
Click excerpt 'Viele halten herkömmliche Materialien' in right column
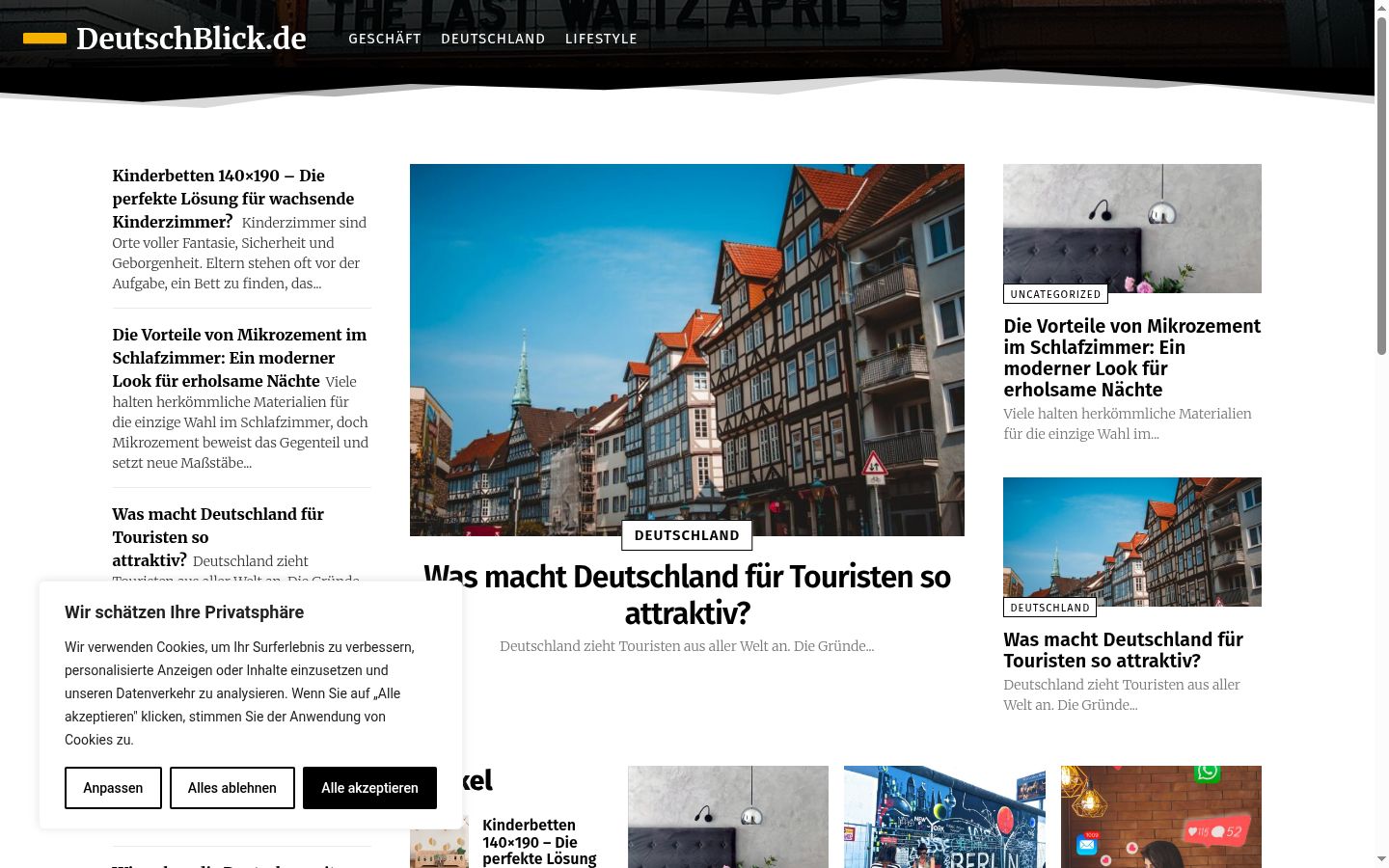tap(1128, 423)
